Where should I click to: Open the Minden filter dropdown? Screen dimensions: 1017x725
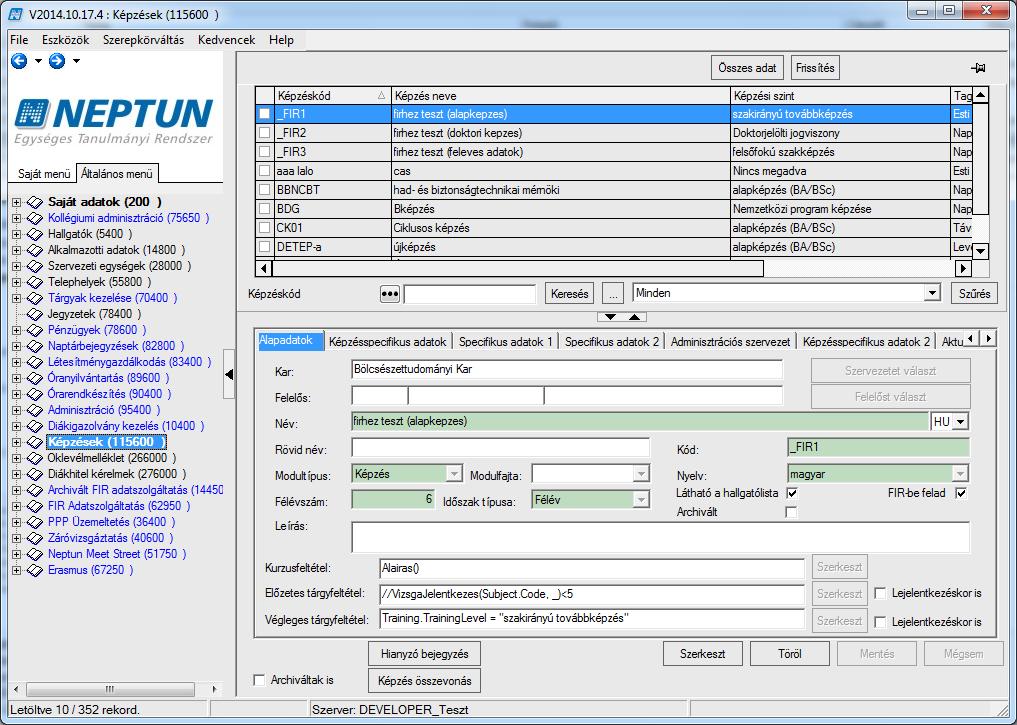[x=932, y=293]
